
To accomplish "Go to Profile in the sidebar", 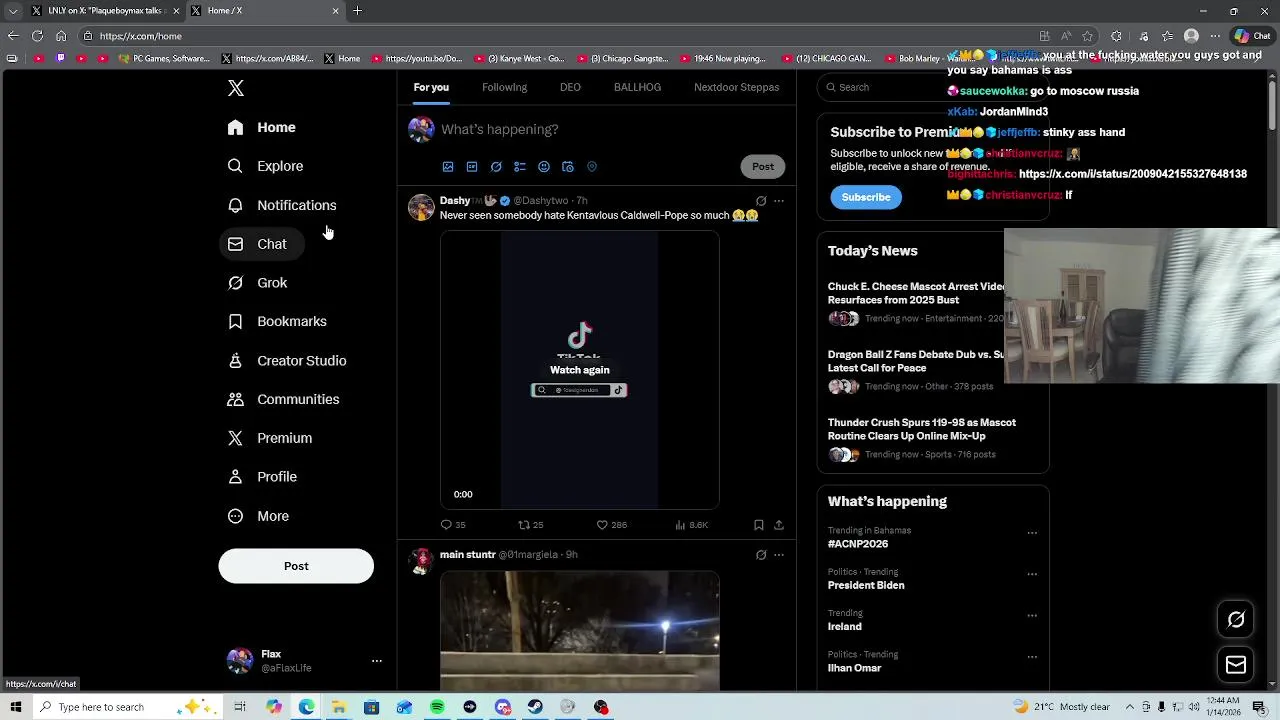I will tap(262, 477).
